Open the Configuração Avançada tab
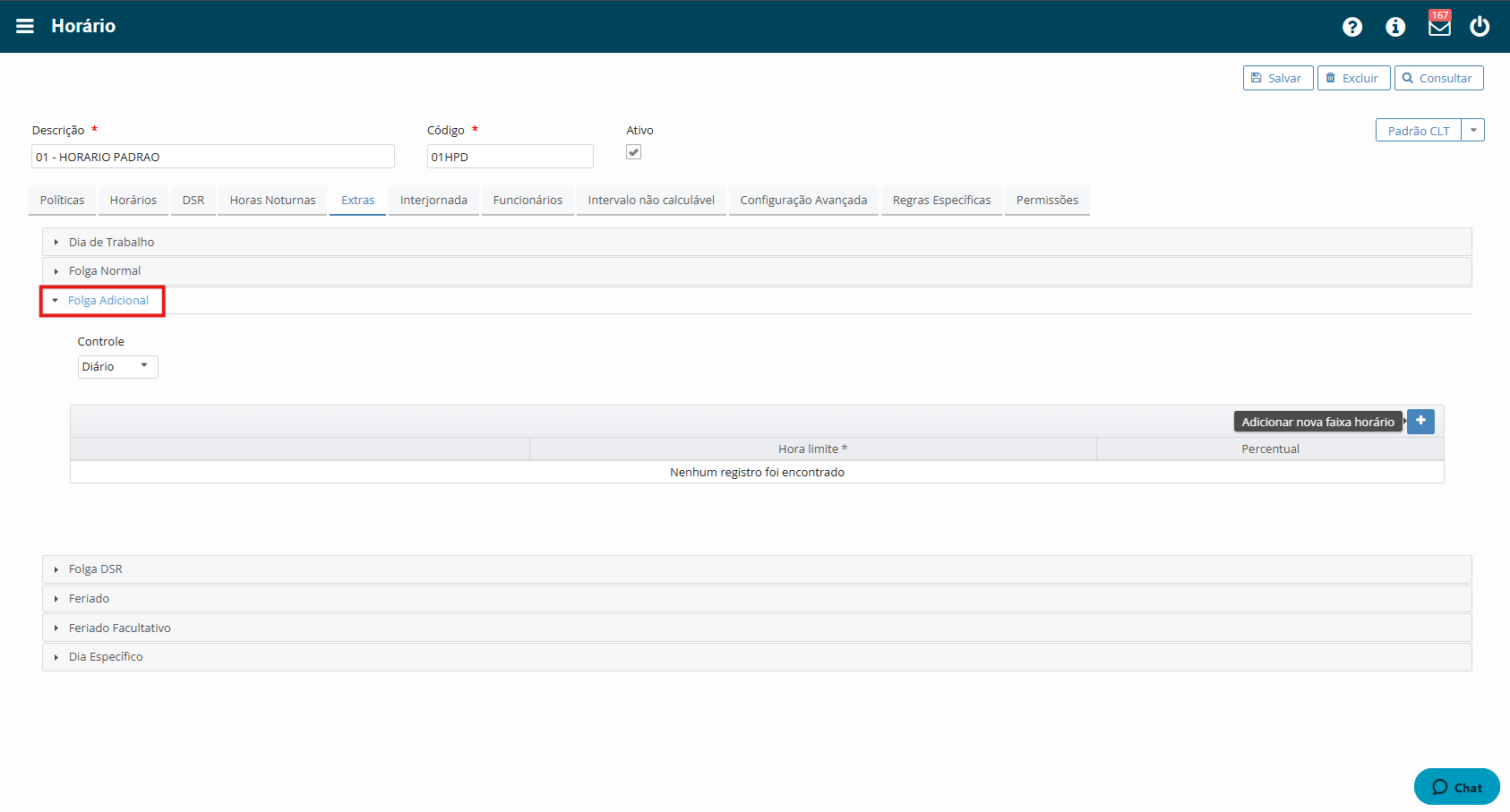 [803, 201]
